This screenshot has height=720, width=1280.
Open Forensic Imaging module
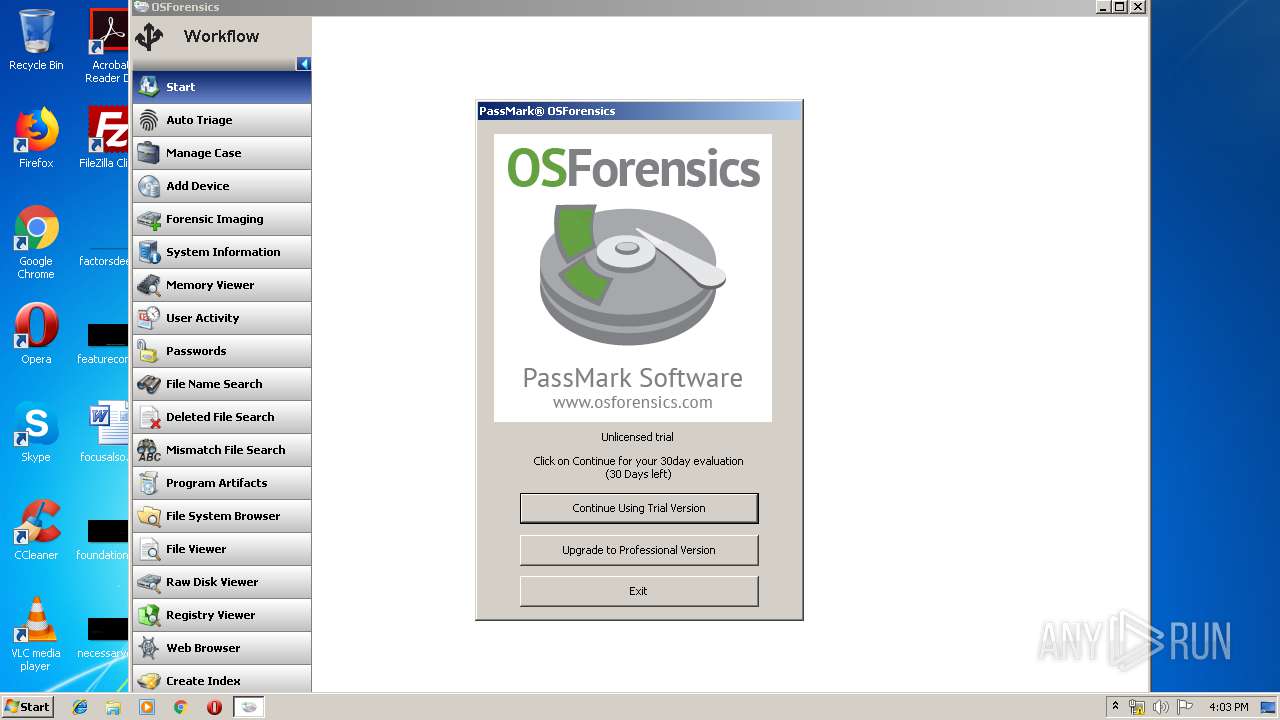[221, 219]
